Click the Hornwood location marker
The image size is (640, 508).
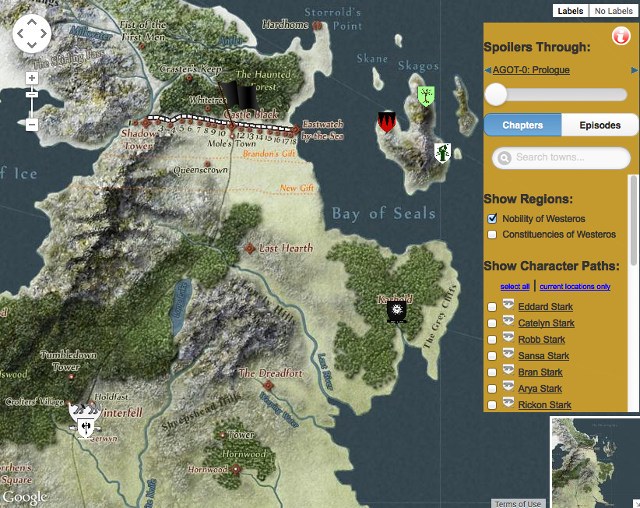point(236,469)
